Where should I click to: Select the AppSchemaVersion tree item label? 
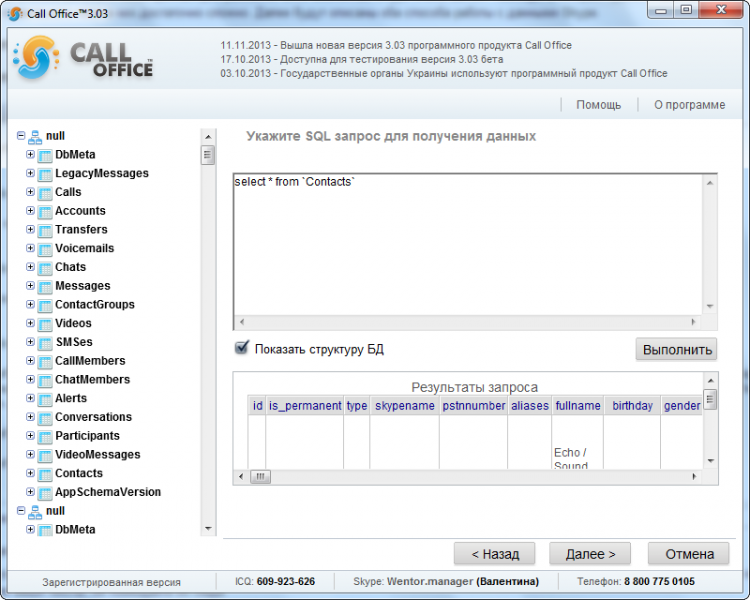(x=108, y=492)
